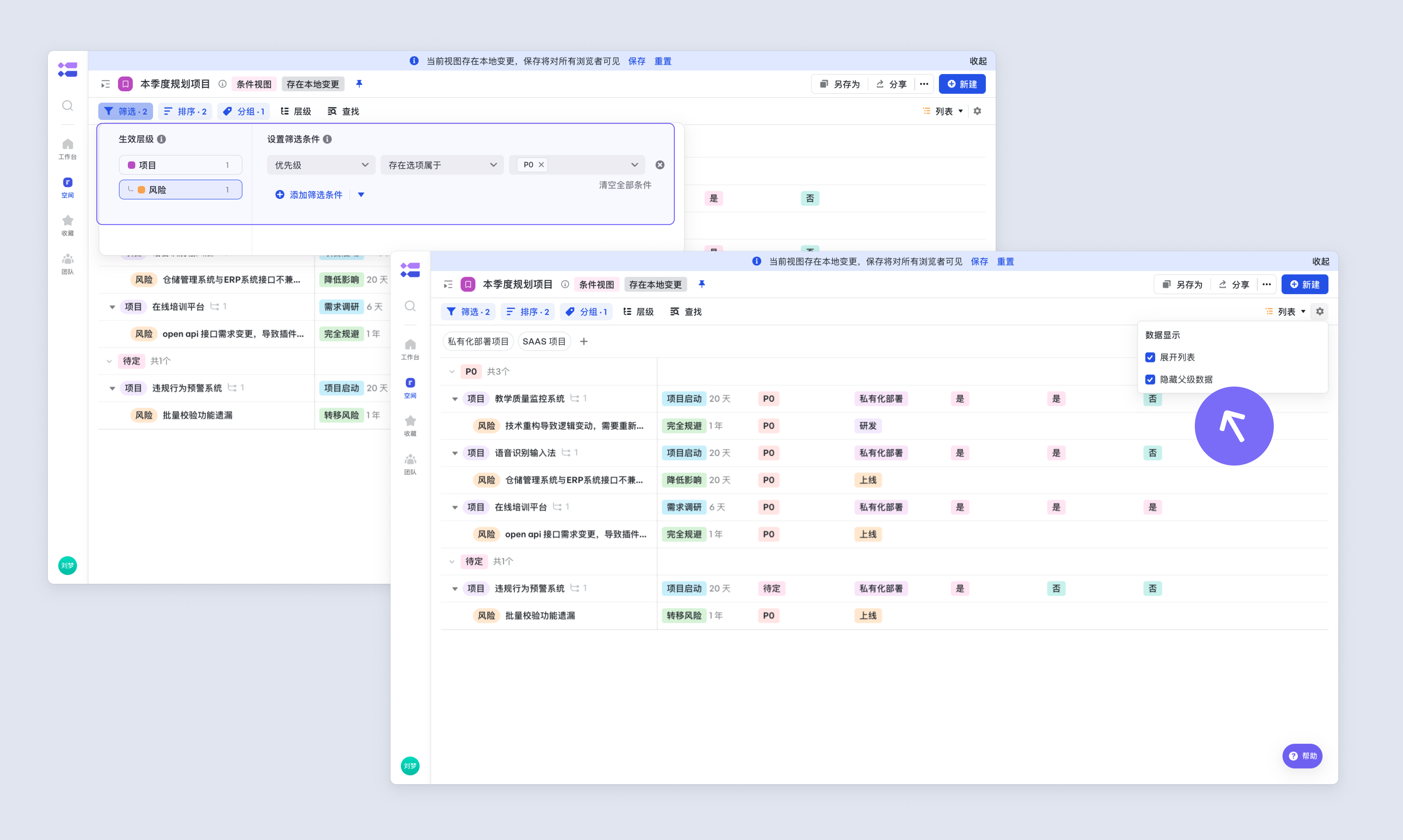Viewport: 1403px width, 840px height.
Task: Collapse the 教学质量监控系统 project row
Action: click(x=455, y=399)
